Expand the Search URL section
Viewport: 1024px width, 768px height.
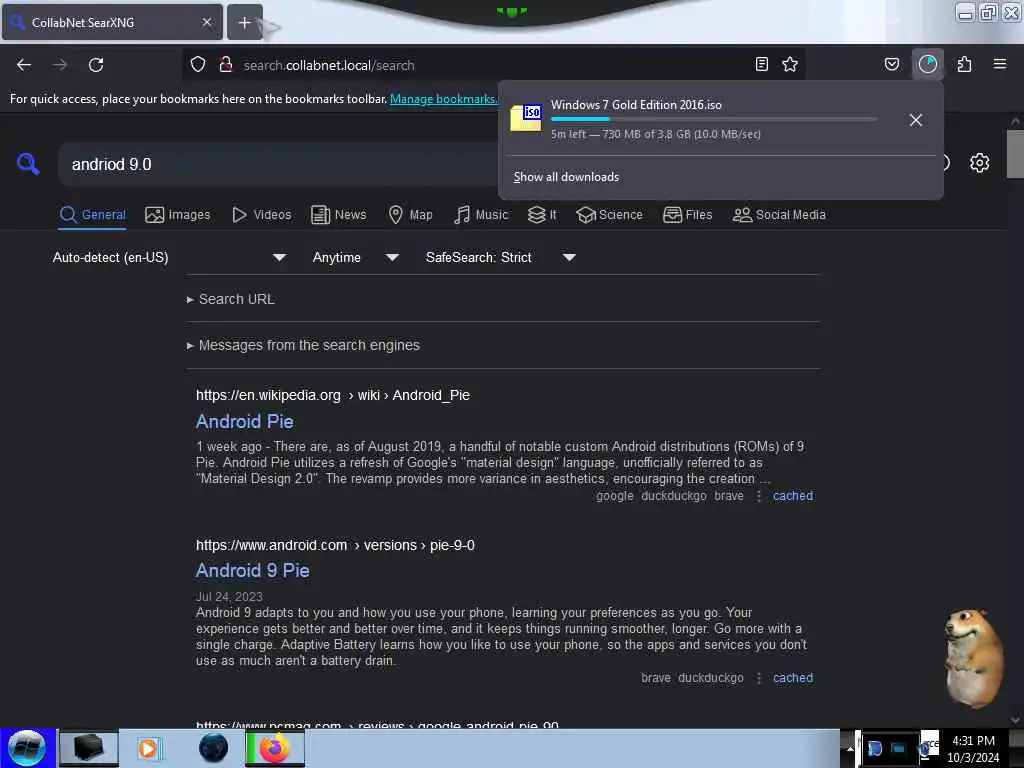pyautogui.click(x=231, y=299)
